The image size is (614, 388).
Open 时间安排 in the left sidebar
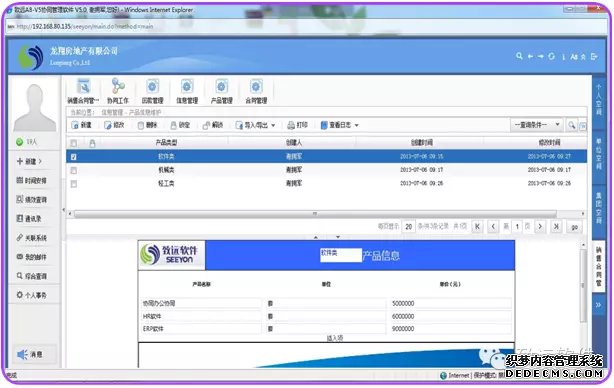point(32,180)
